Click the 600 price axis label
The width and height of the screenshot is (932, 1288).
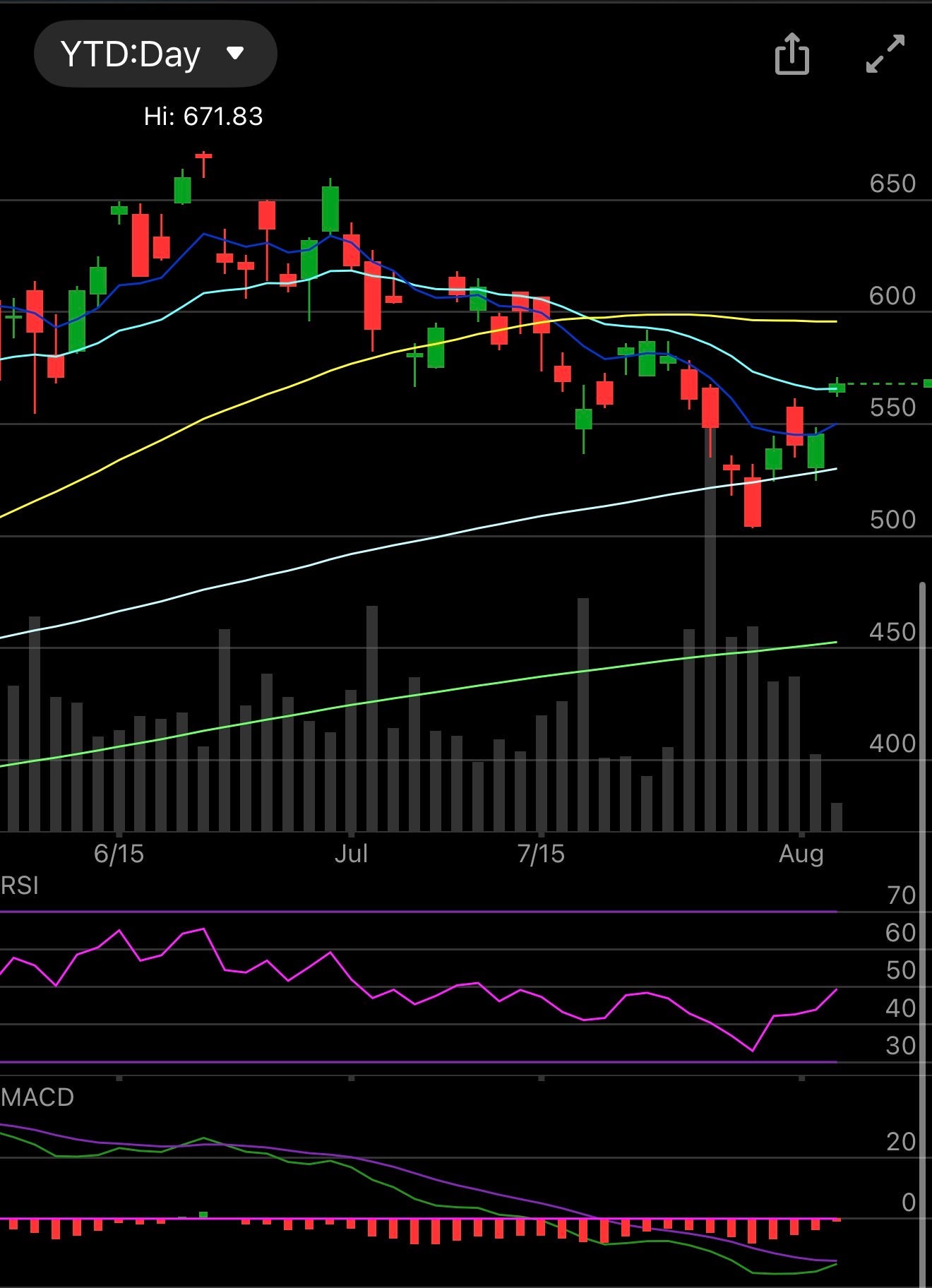[892, 296]
